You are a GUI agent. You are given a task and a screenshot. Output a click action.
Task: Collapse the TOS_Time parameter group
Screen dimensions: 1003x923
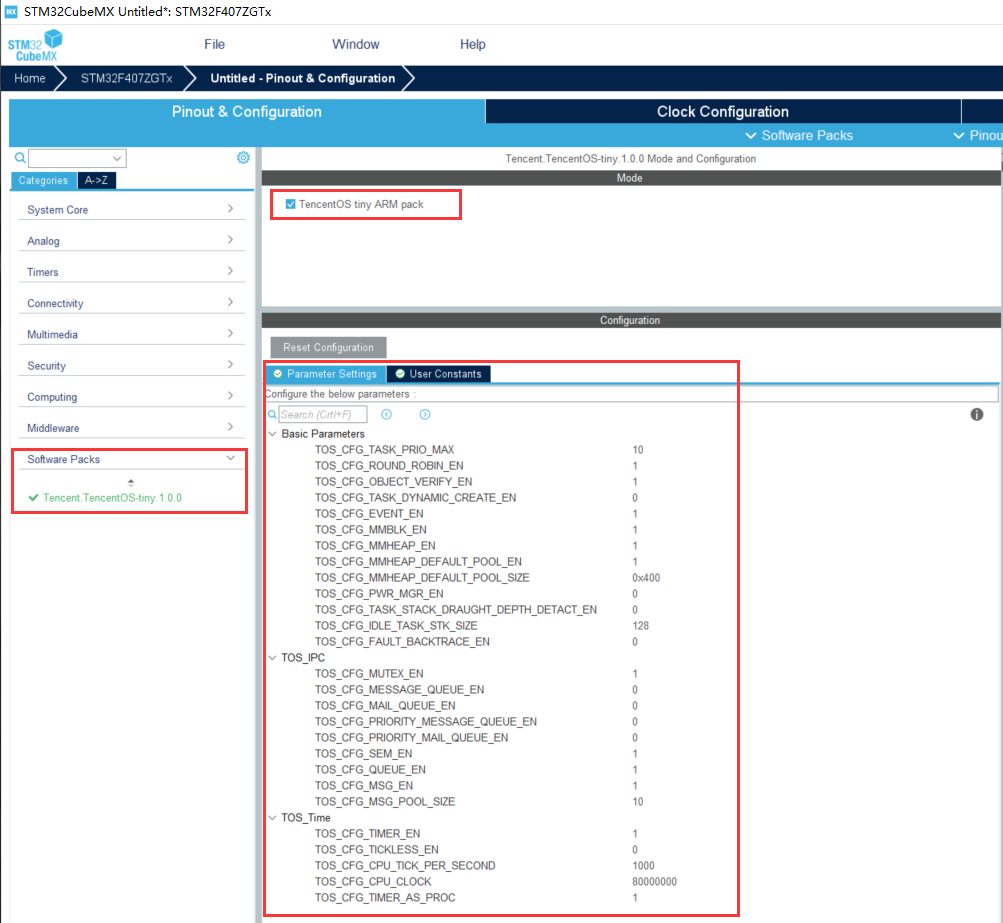click(272, 817)
